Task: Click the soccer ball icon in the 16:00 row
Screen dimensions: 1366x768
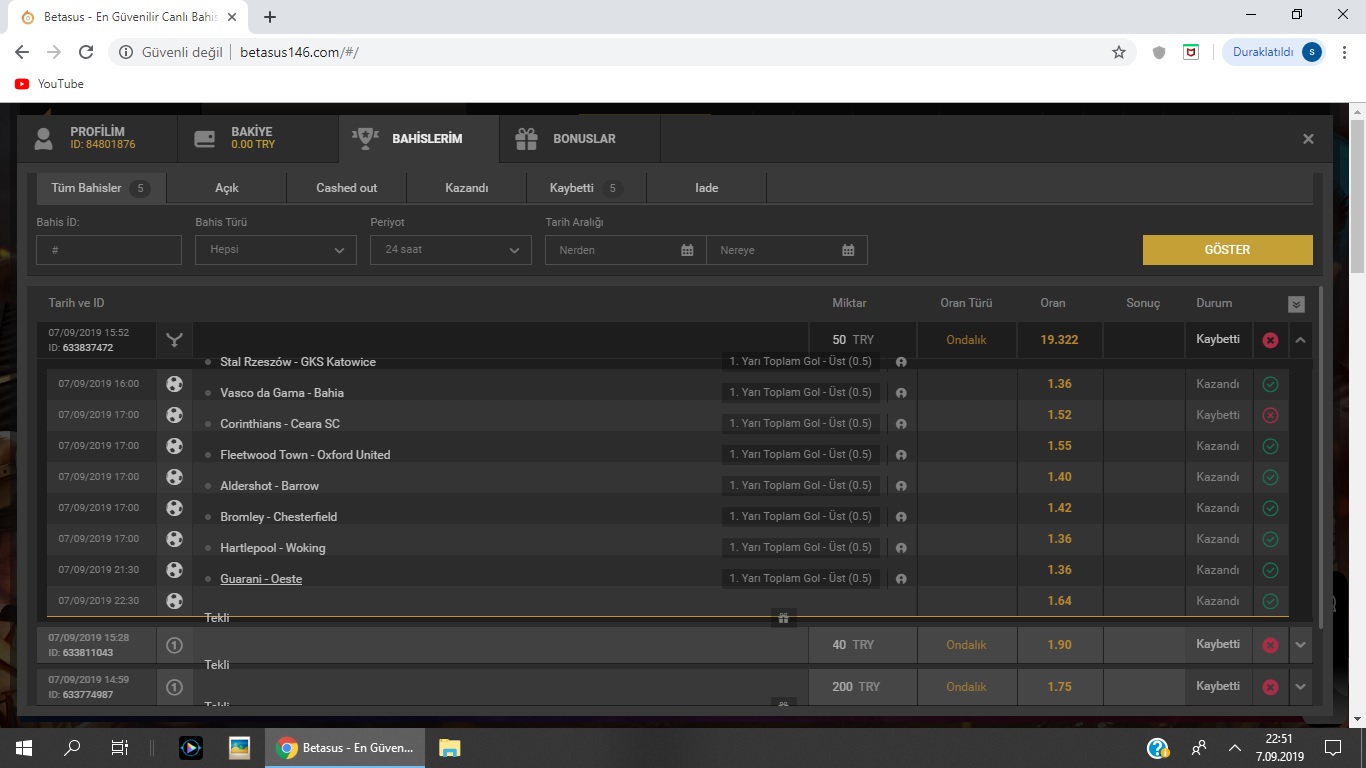Action: [175, 384]
